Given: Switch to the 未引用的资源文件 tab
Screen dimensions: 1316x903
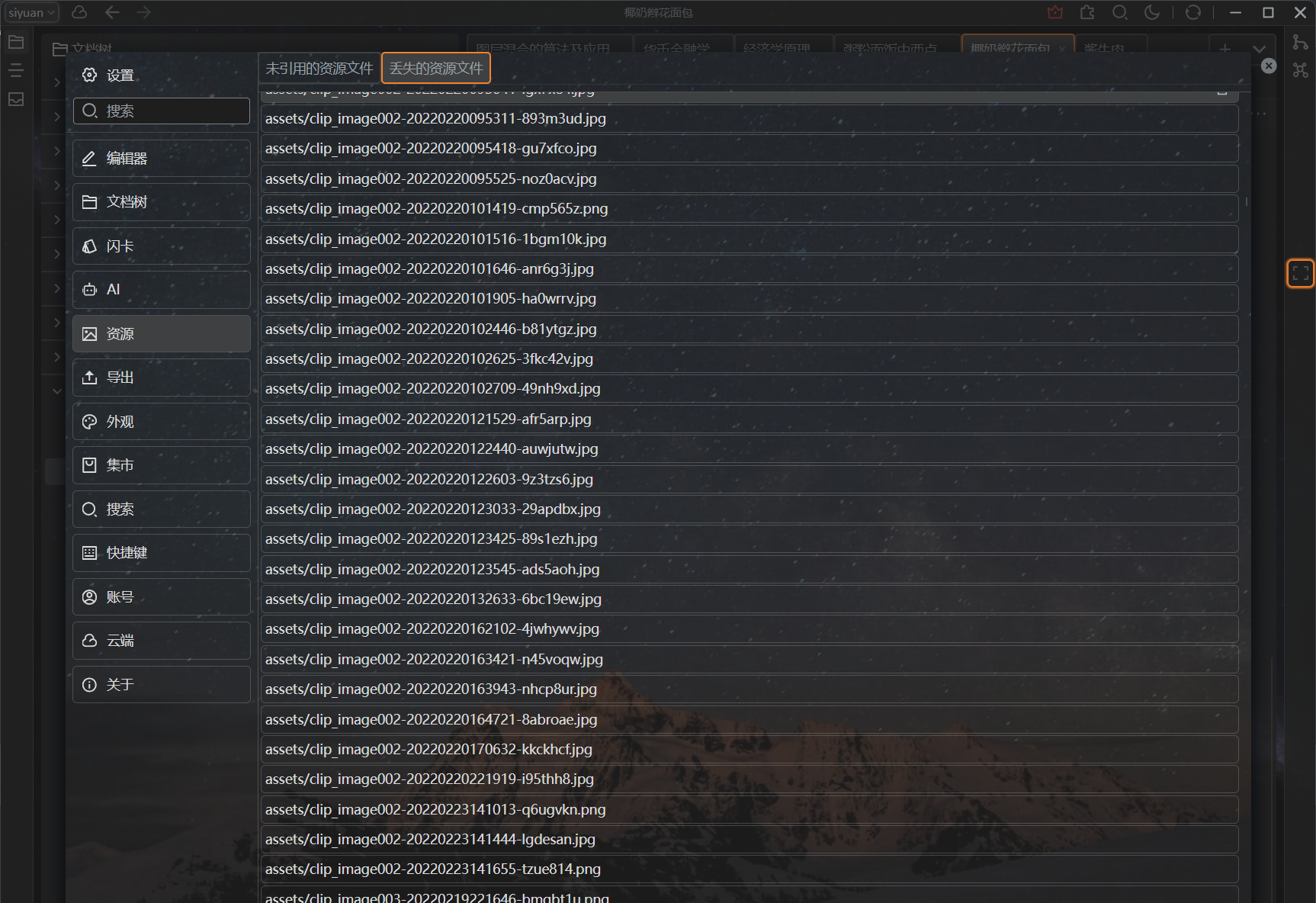Looking at the screenshot, I should pyautogui.click(x=319, y=69).
